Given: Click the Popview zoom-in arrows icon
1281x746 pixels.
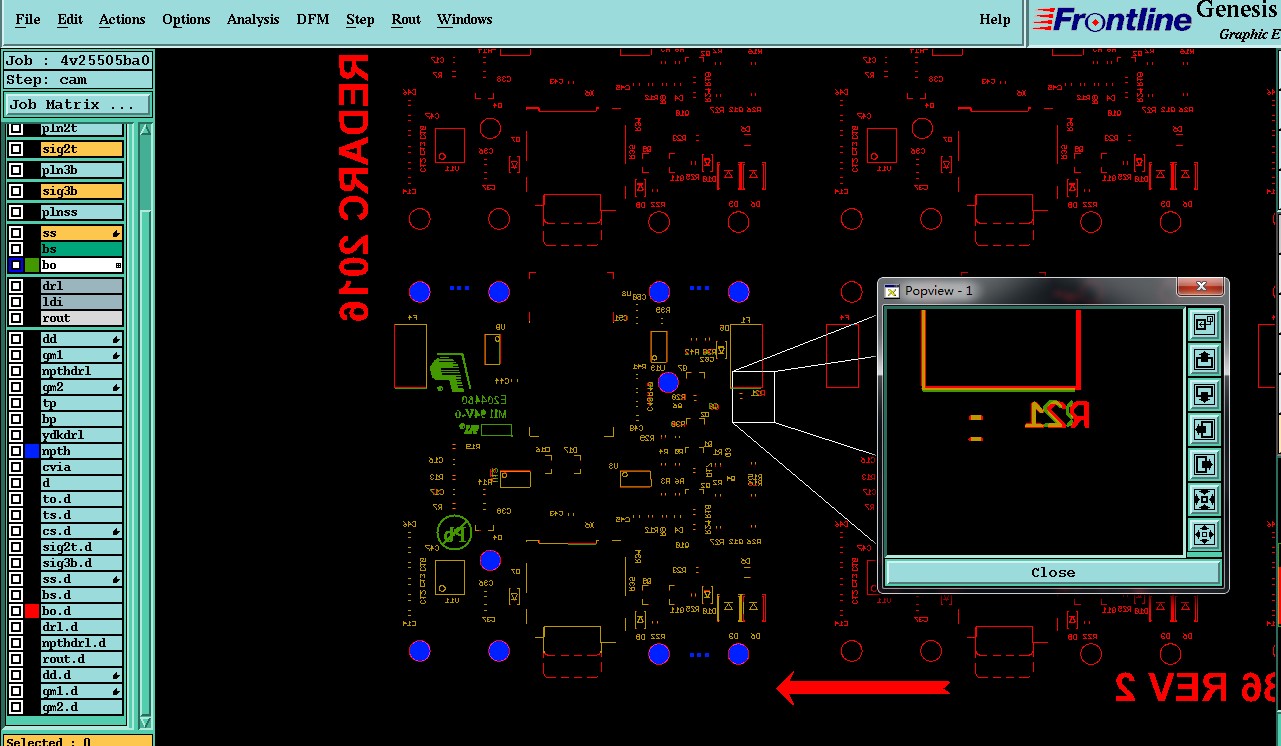Looking at the screenshot, I should coord(1204,499).
